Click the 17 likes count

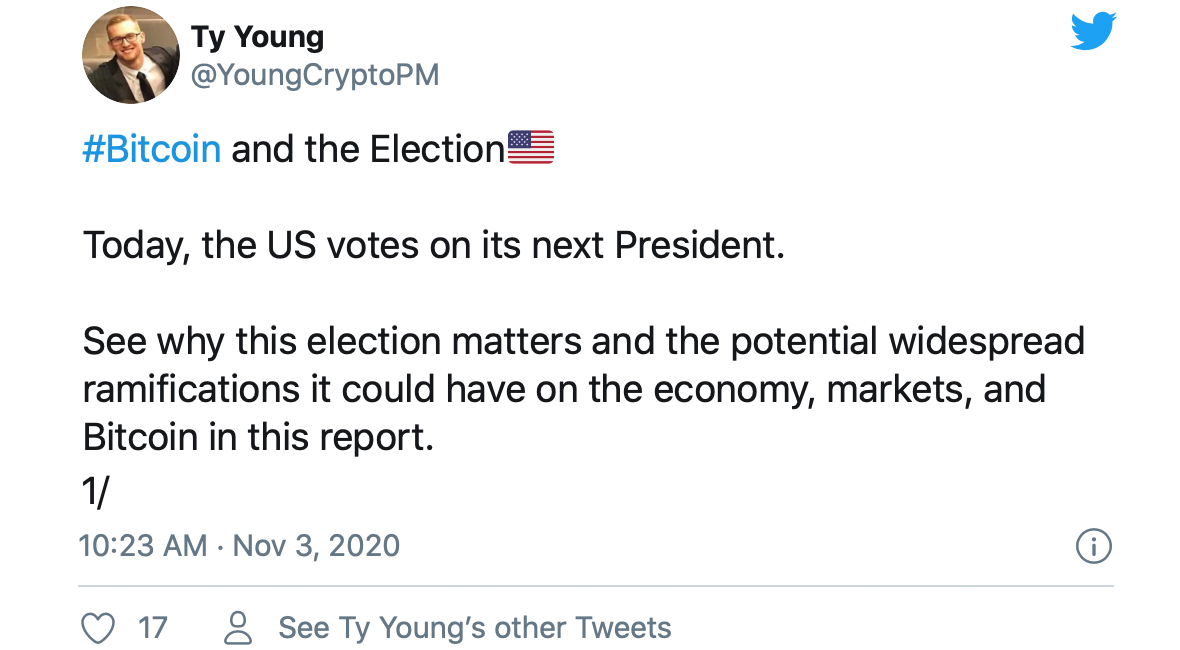pos(153,628)
